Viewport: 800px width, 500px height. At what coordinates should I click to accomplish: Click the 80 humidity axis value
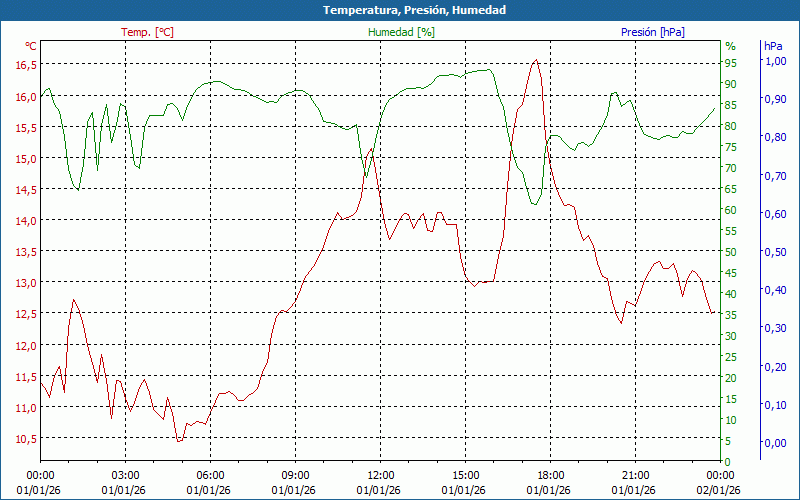point(731,127)
